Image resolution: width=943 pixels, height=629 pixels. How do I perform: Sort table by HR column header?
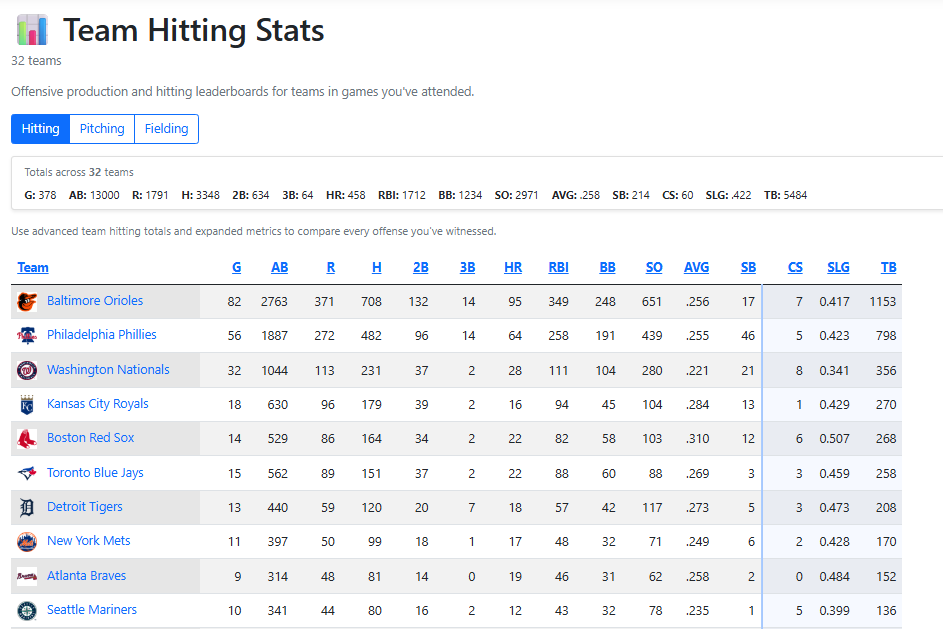(513, 268)
